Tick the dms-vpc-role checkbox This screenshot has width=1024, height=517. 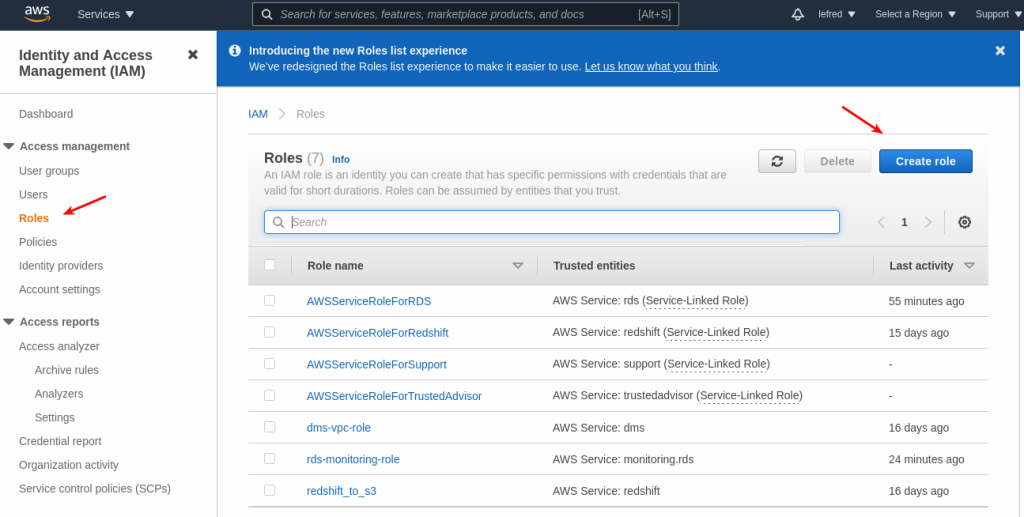[269, 427]
